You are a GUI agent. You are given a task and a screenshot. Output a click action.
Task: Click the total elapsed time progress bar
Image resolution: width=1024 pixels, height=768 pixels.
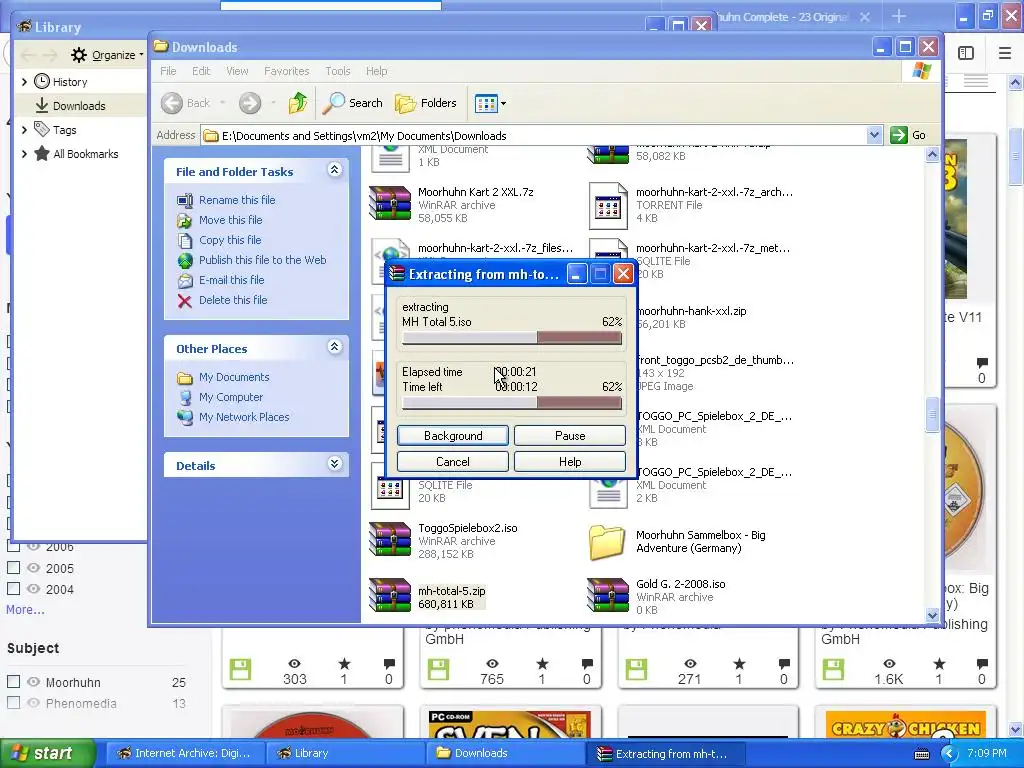coord(512,403)
